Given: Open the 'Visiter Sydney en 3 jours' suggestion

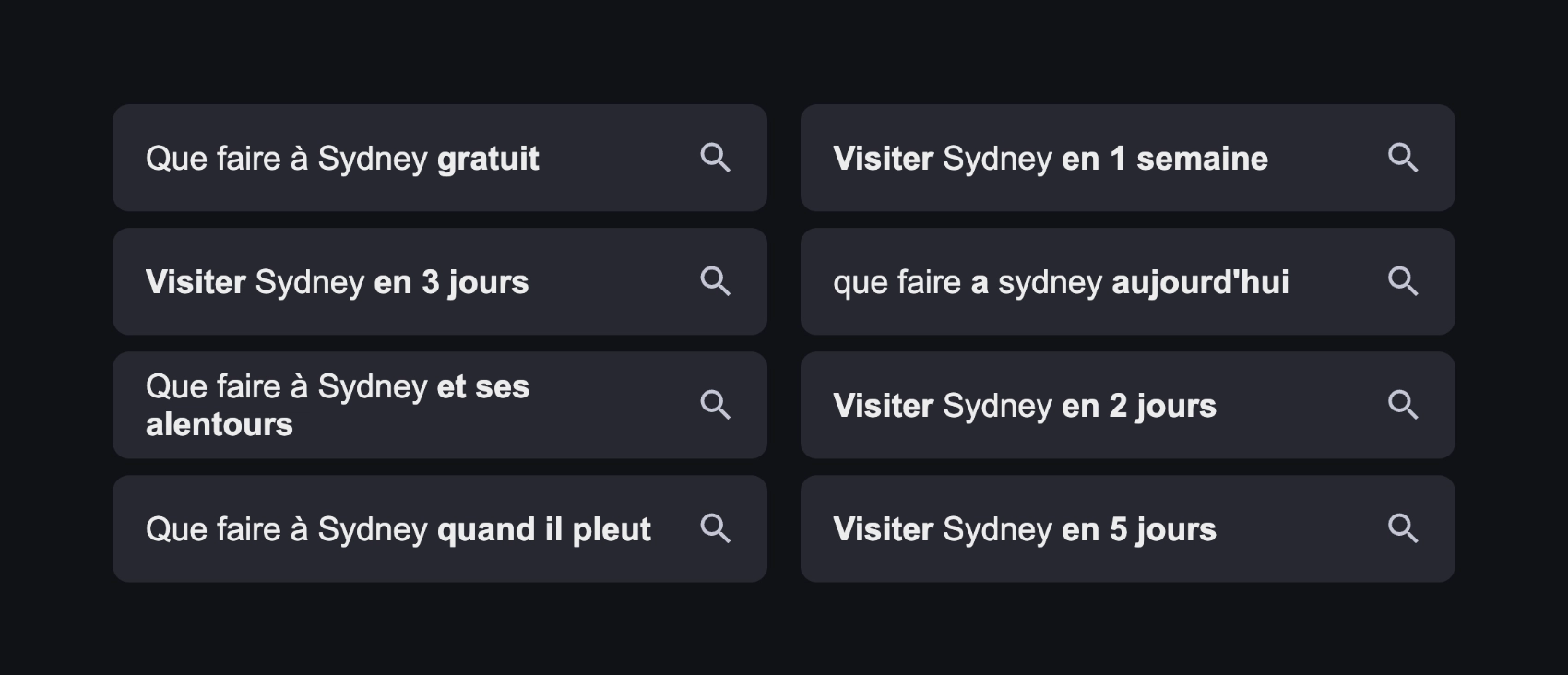Looking at the screenshot, I should [337, 282].
